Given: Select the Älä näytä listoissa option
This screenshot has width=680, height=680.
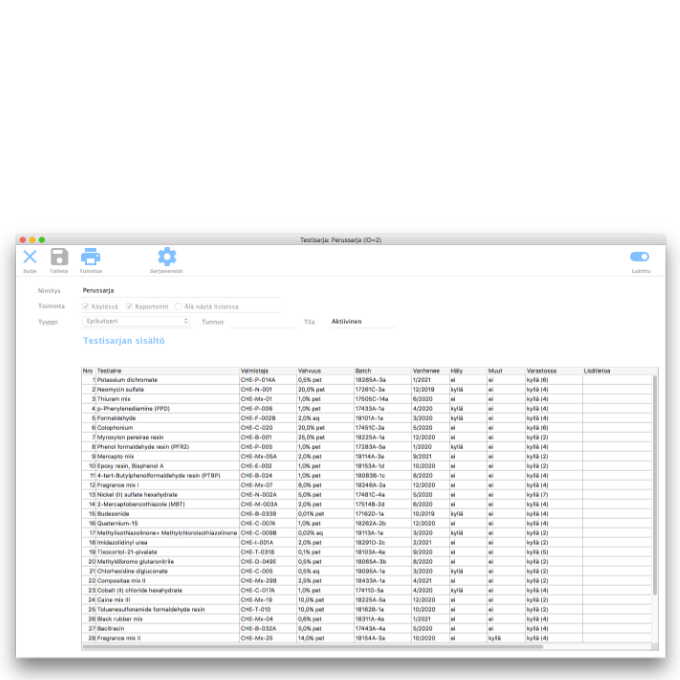Looking at the screenshot, I should click(x=178, y=306).
